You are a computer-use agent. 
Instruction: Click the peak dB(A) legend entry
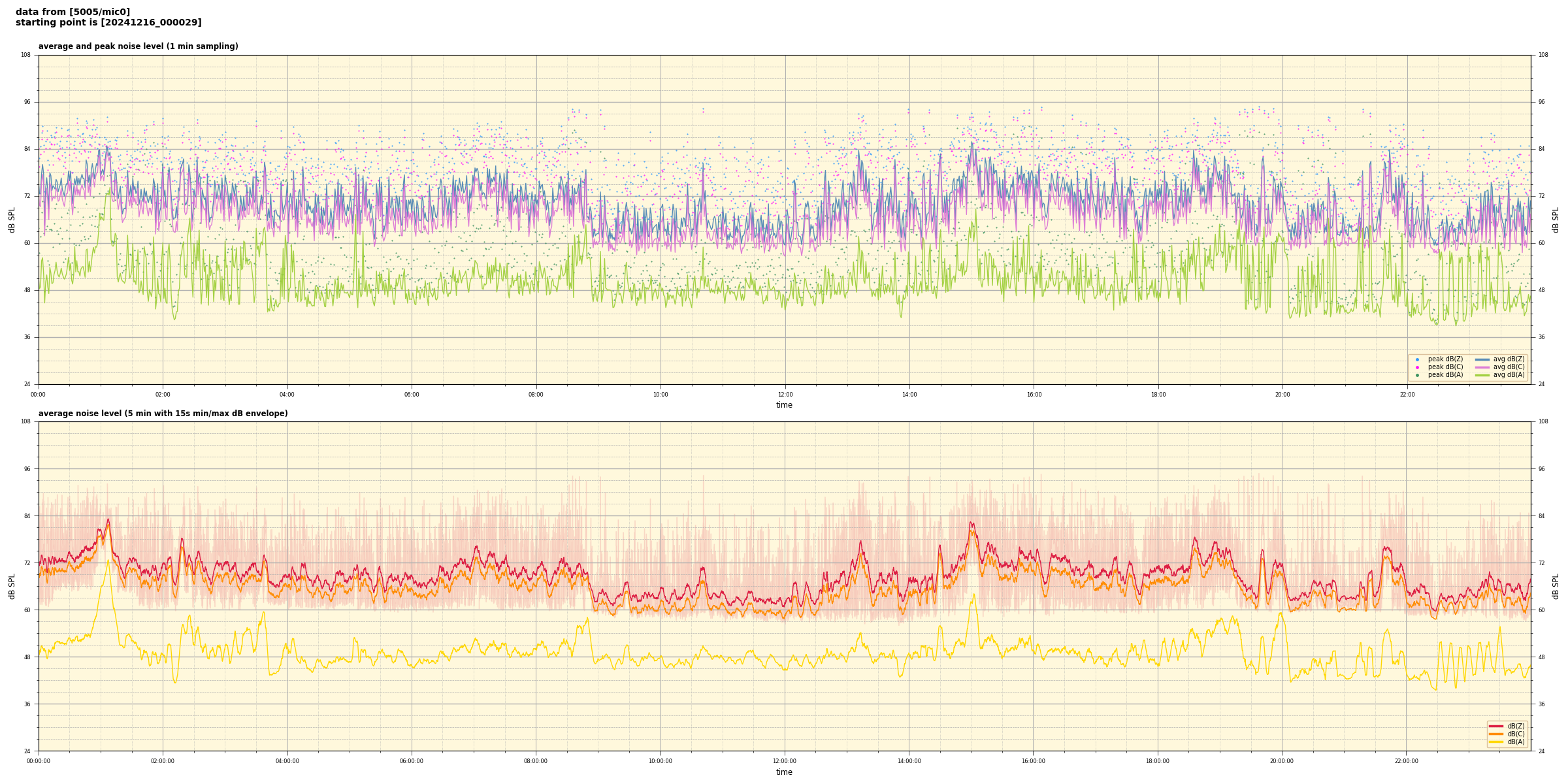1445,375
